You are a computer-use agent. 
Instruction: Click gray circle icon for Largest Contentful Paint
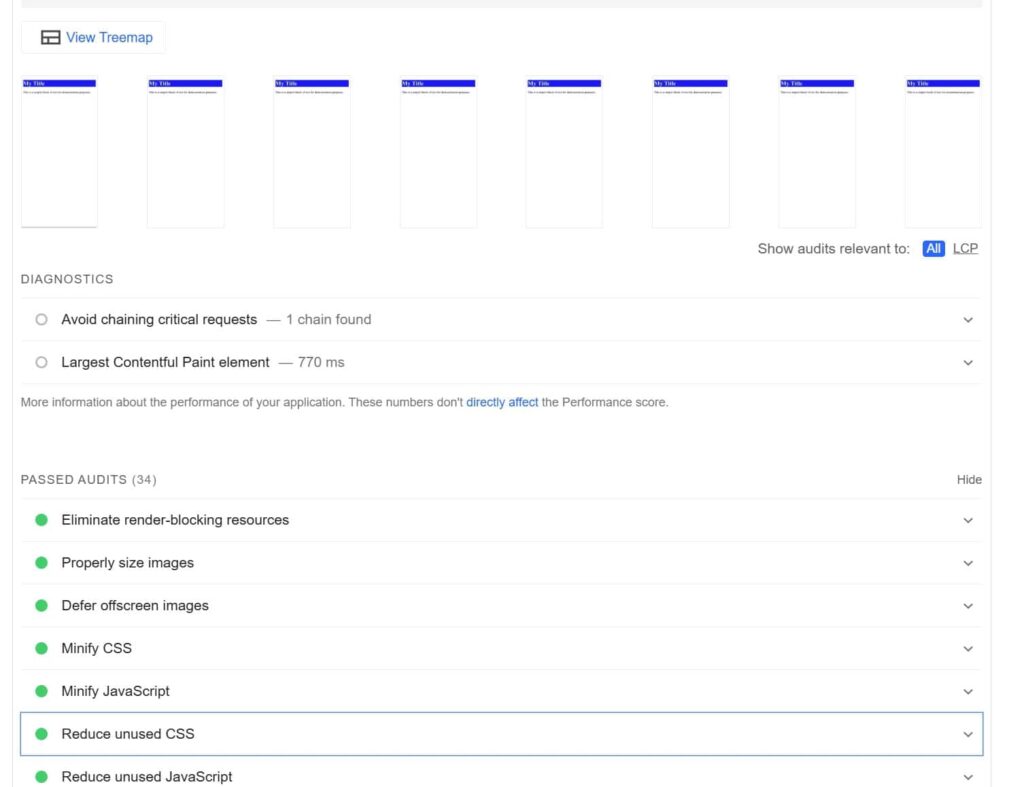pyautogui.click(x=41, y=363)
